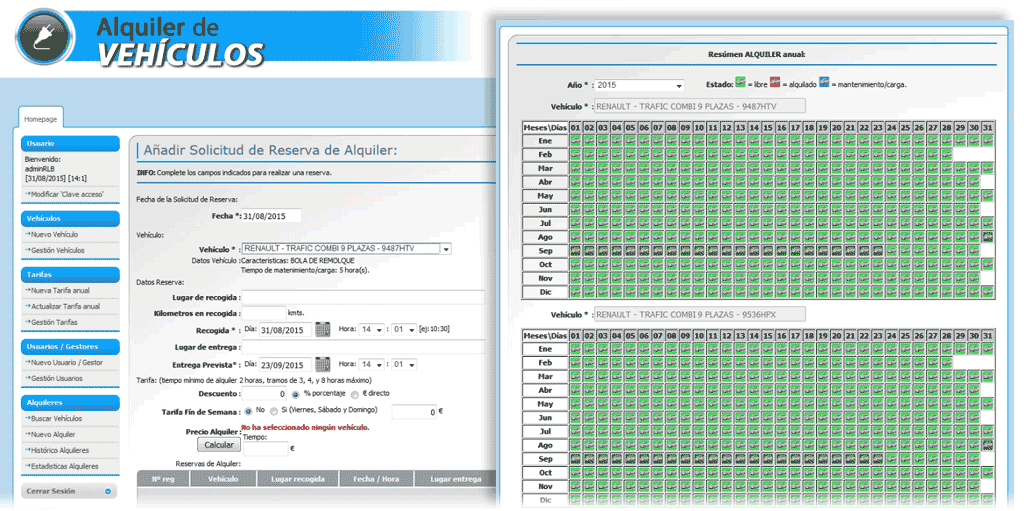Click Abr day 12 cell for vehicle 9536HPX
The height and width of the screenshot is (511, 1024).
(x=727, y=390)
